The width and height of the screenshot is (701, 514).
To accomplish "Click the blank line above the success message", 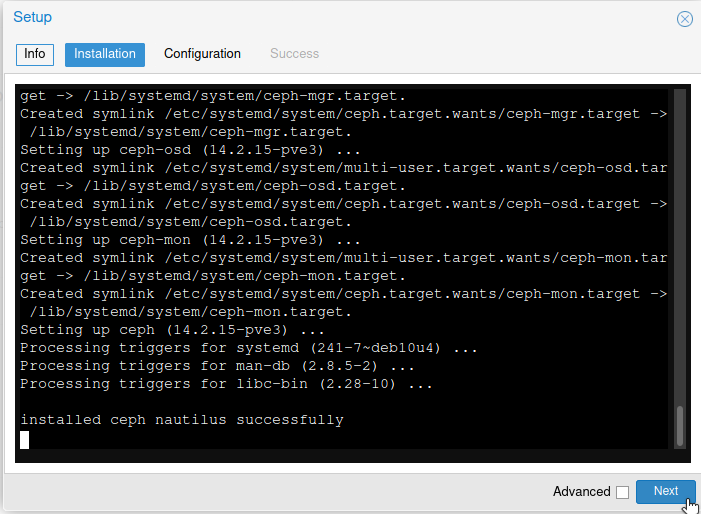I will pyautogui.click(x=344, y=402).
